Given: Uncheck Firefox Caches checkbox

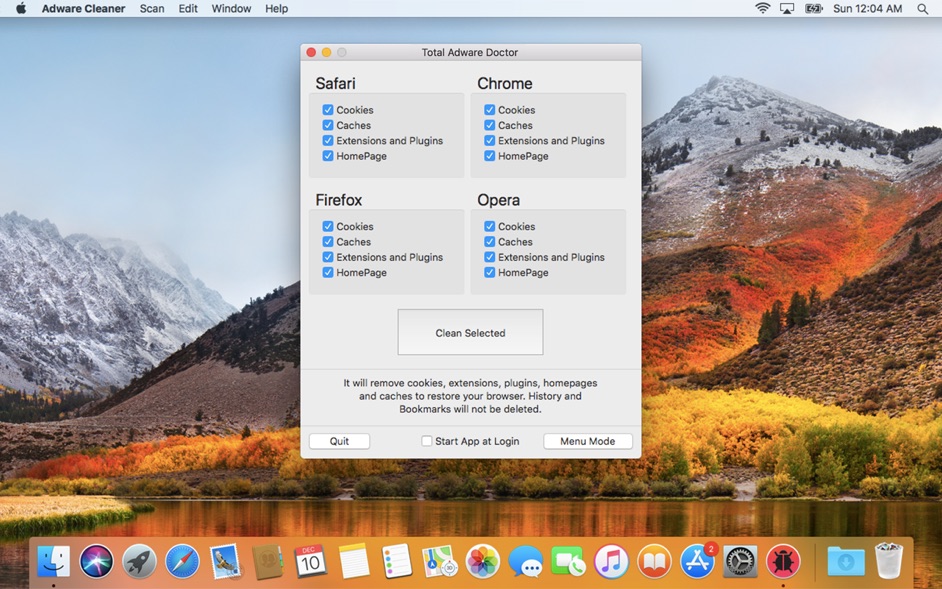Looking at the screenshot, I should coord(327,242).
